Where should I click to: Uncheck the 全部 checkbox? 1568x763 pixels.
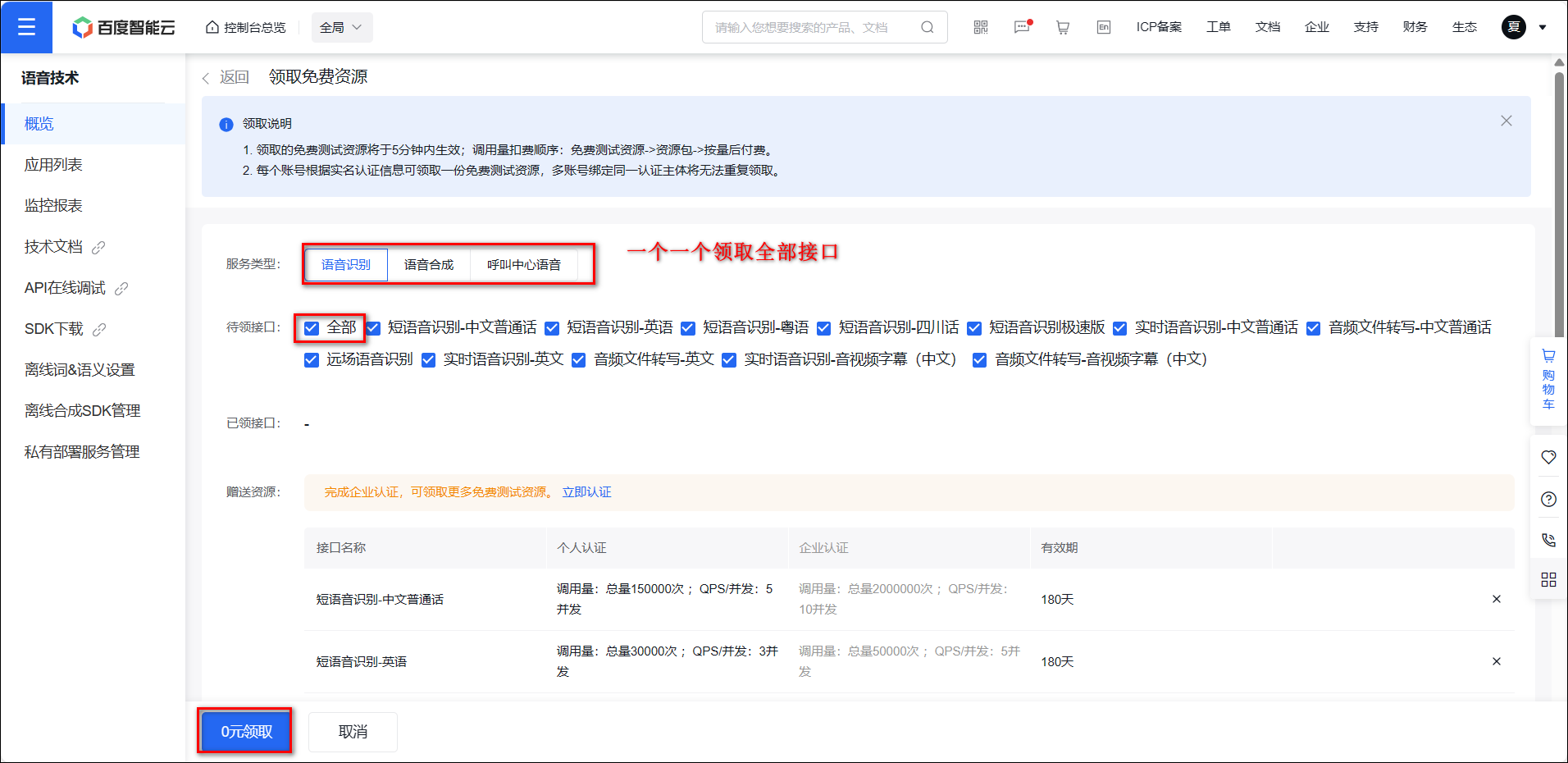click(x=312, y=328)
